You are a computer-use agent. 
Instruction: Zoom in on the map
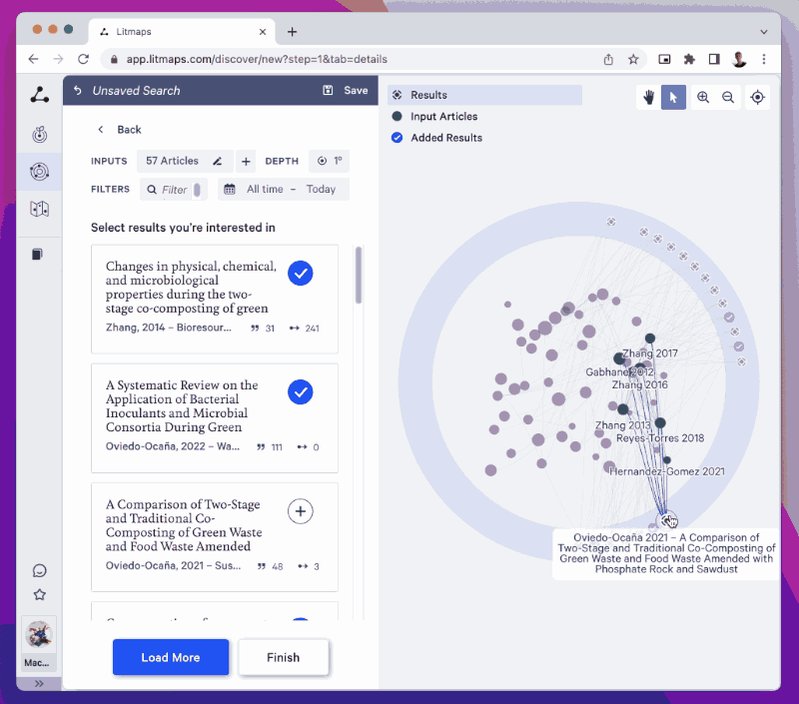(703, 97)
